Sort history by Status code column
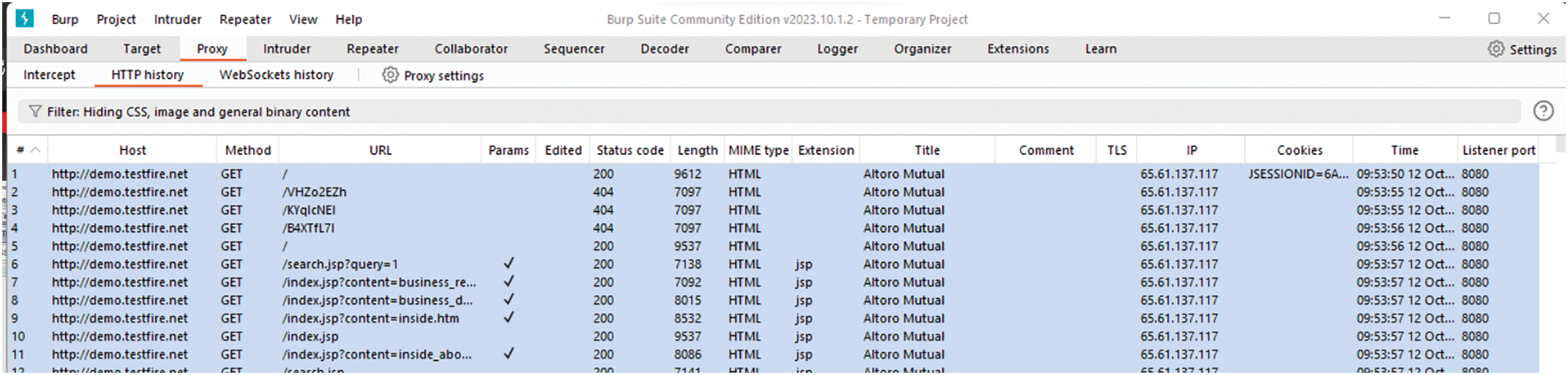The width and height of the screenshot is (1568, 375). [629, 150]
